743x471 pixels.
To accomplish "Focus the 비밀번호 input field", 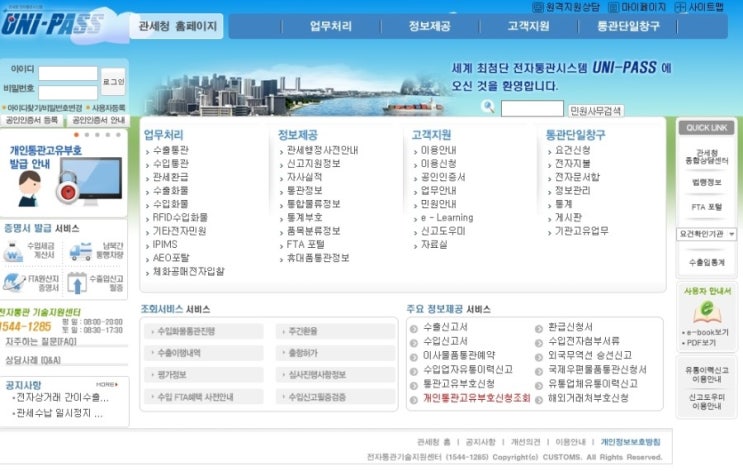I will click(x=68, y=92).
